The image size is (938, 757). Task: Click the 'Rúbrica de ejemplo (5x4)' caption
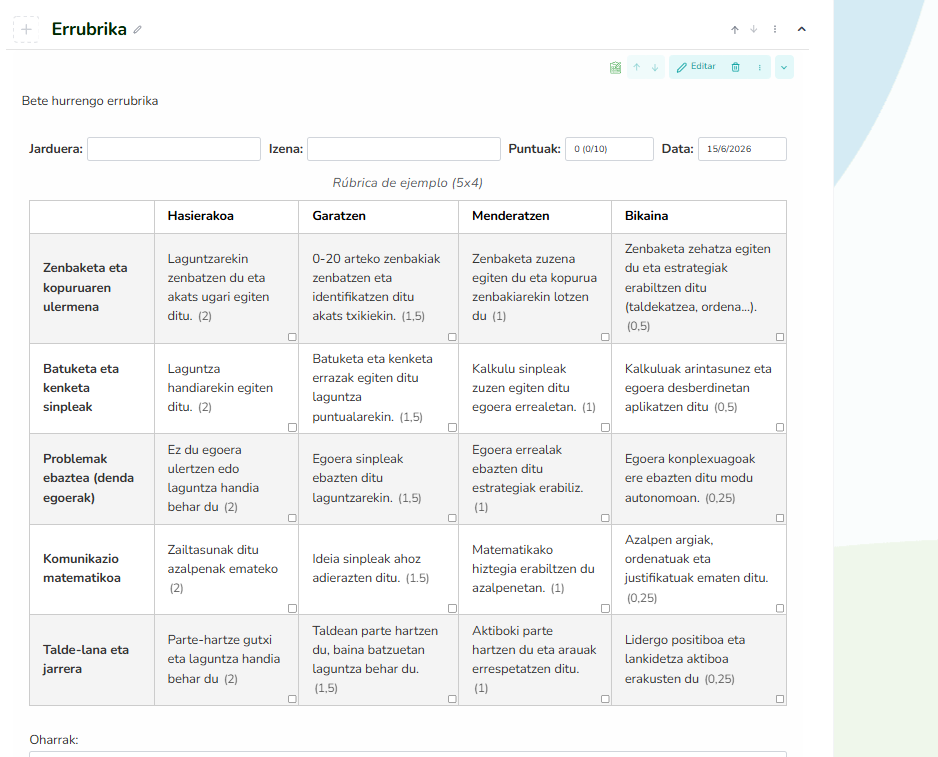(407, 183)
